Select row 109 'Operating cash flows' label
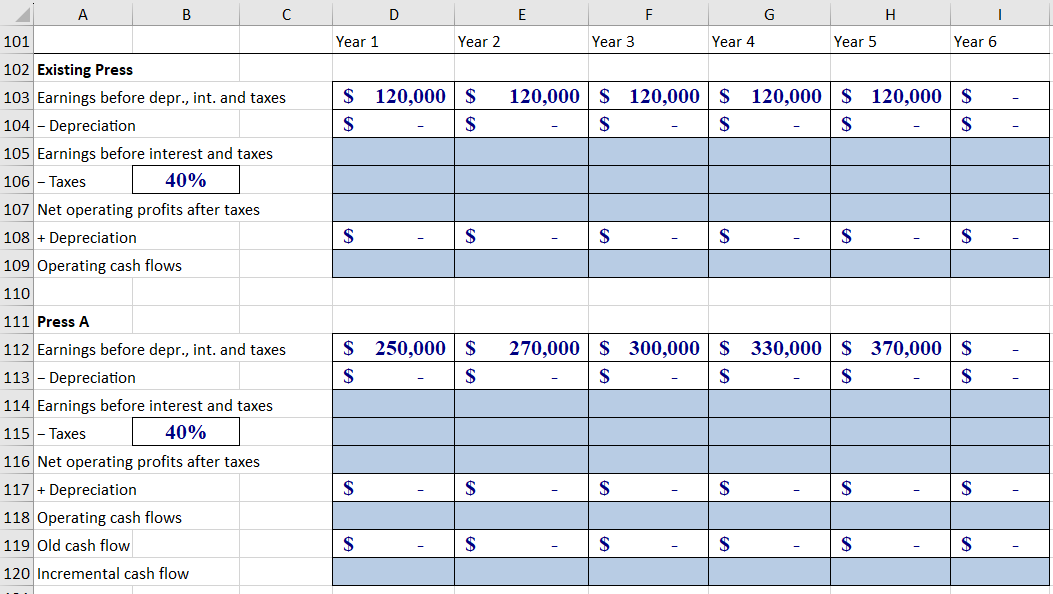The height and width of the screenshot is (594, 1053). click(x=109, y=266)
